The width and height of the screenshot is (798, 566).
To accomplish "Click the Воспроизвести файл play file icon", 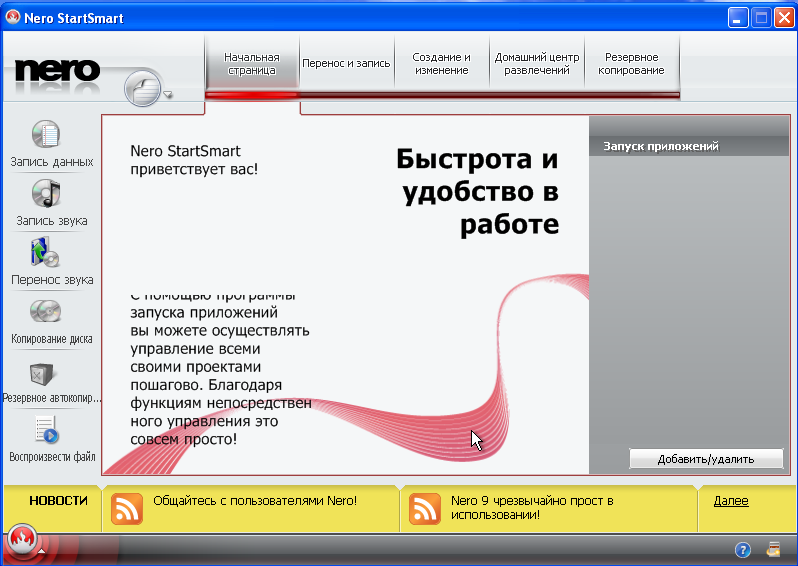I will [47, 430].
